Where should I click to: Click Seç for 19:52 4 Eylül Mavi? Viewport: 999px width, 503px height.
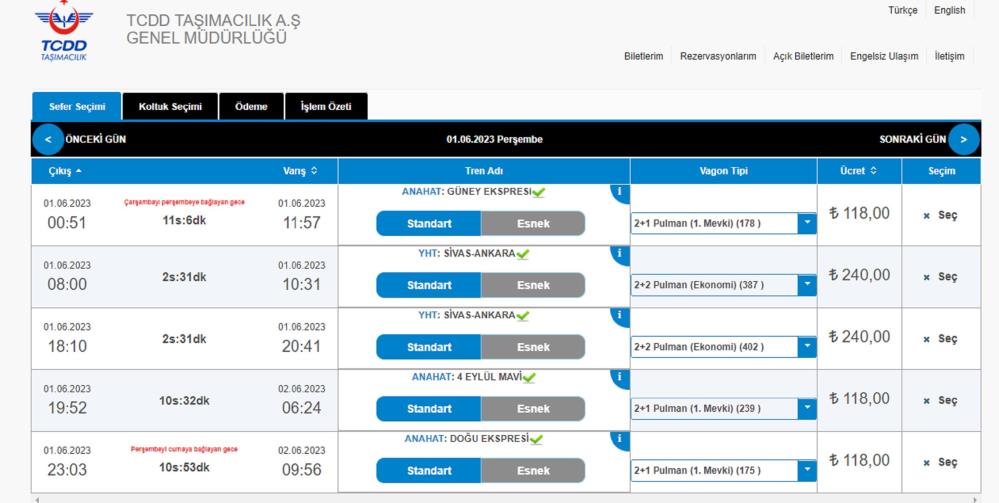click(x=940, y=400)
